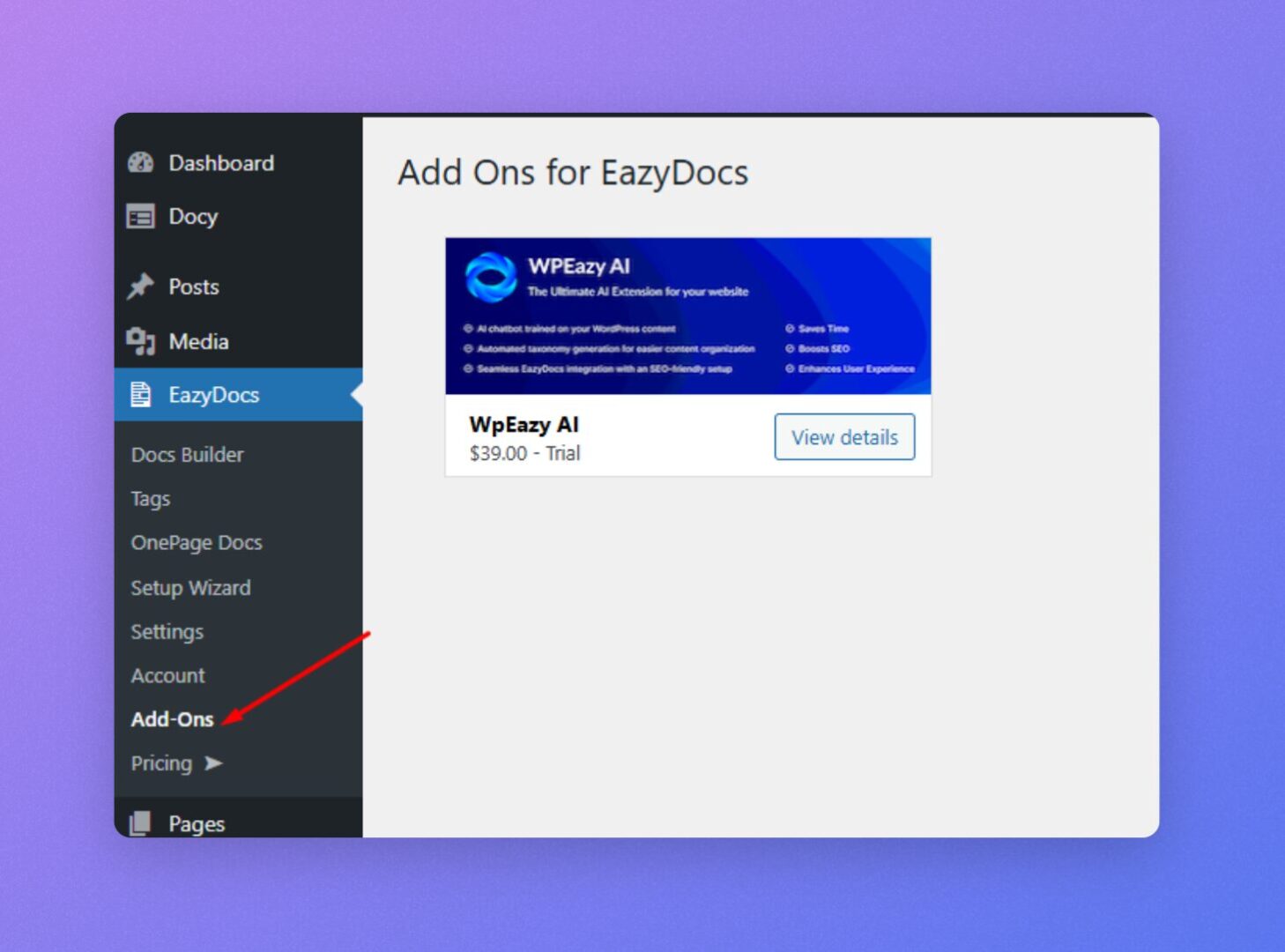Open EazyDocs Settings
Viewport: 1285px width, 952px height.
[167, 632]
